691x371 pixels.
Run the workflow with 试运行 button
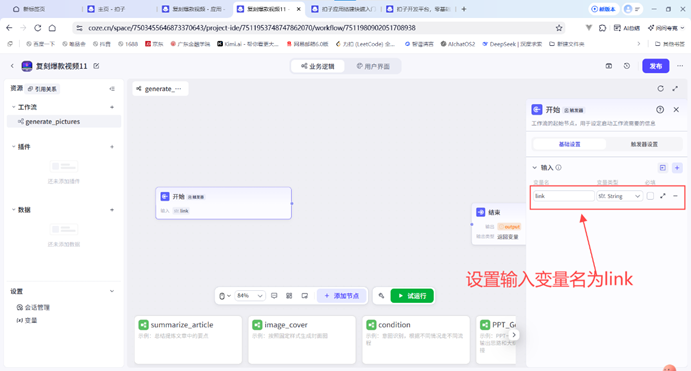click(412, 296)
